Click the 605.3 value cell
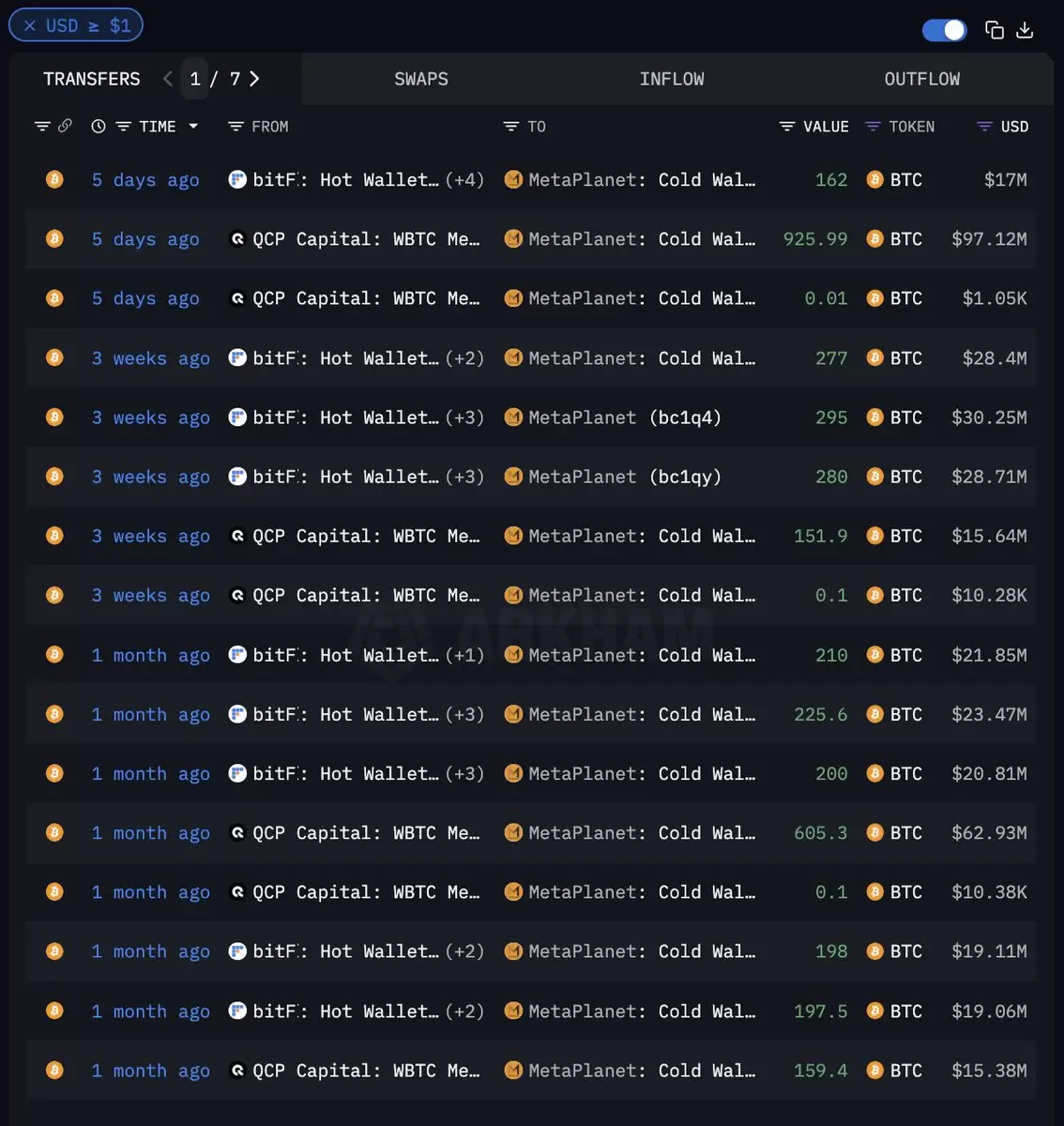1064x1126 pixels. coord(821,833)
